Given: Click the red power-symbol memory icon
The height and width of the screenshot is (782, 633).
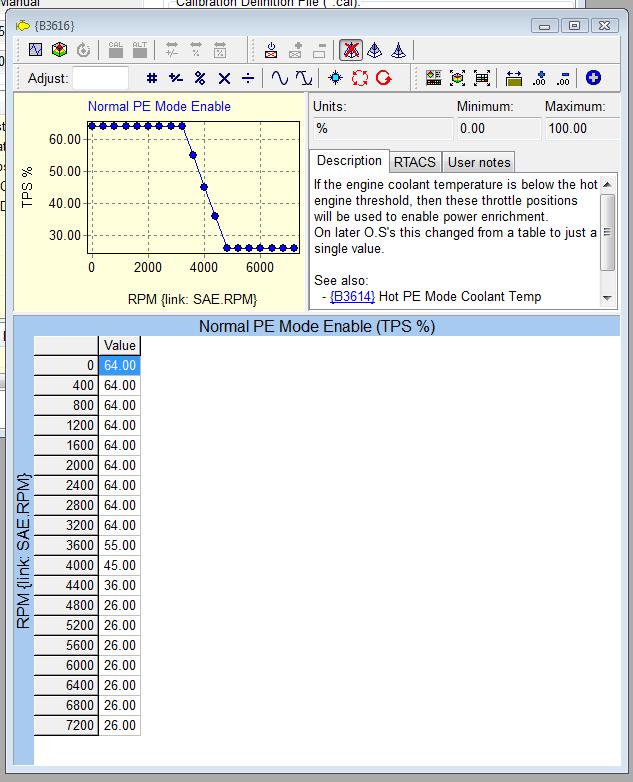Looking at the screenshot, I should point(271,50).
